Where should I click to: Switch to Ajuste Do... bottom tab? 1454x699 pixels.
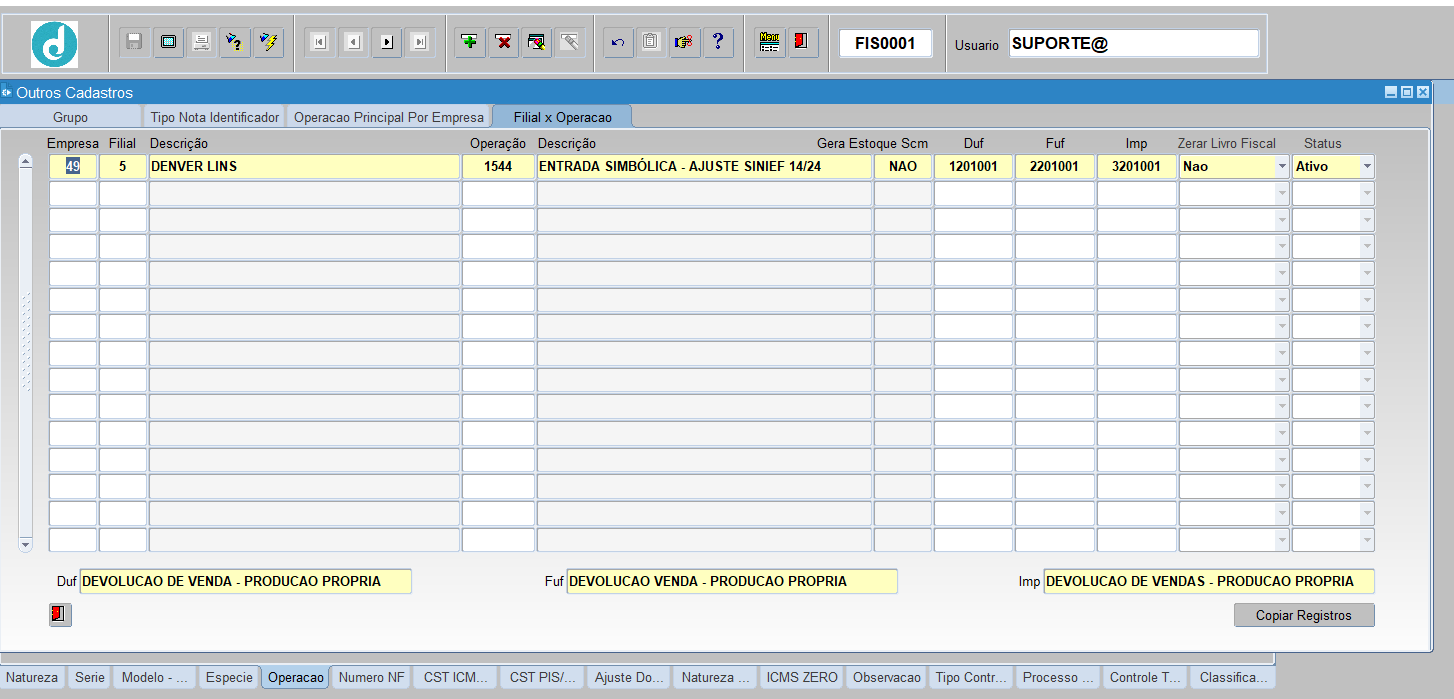(629, 677)
